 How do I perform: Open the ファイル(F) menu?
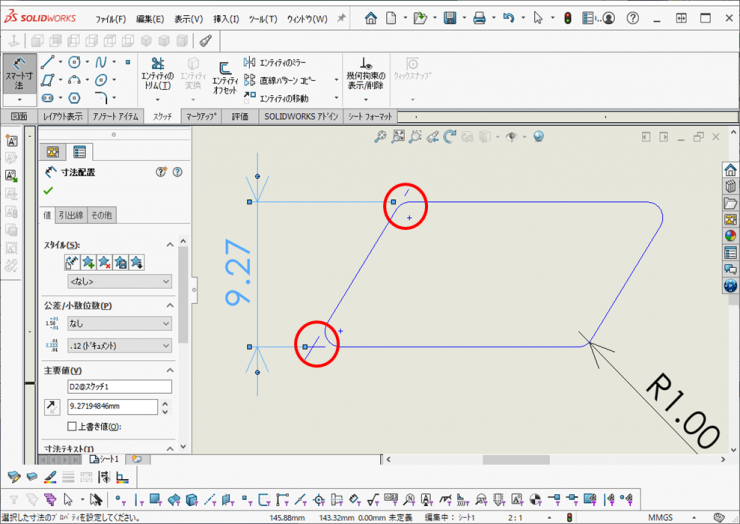pyautogui.click(x=111, y=19)
